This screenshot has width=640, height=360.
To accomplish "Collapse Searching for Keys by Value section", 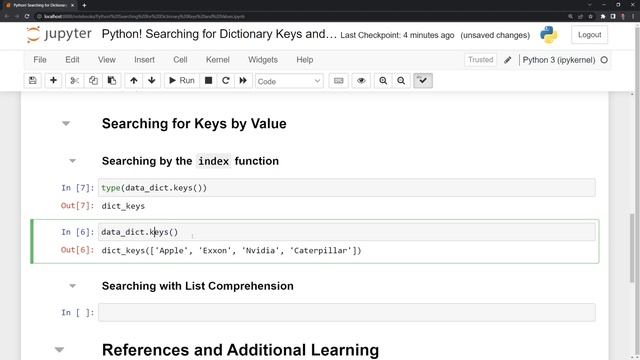I will coord(66,124).
